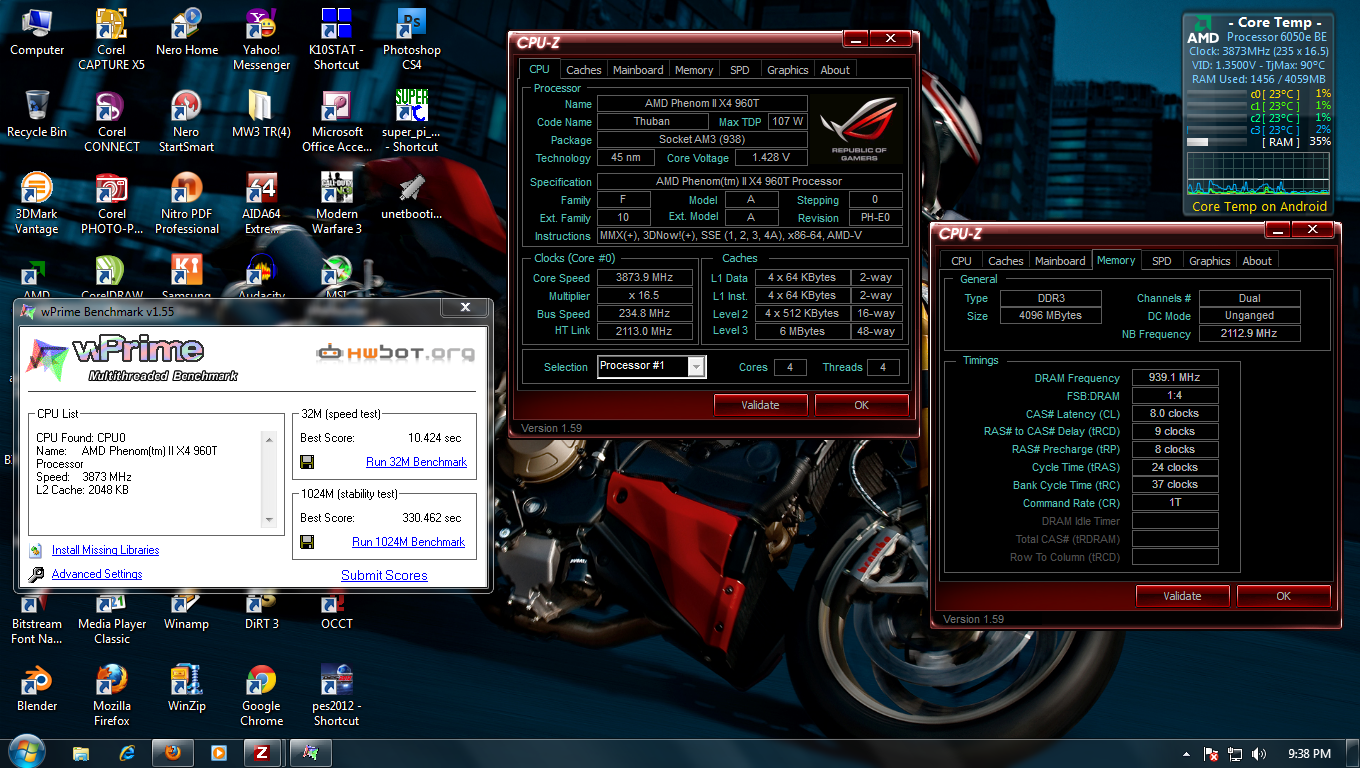
Task: Open unetbootin desktop icon
Action: (411, 196)
